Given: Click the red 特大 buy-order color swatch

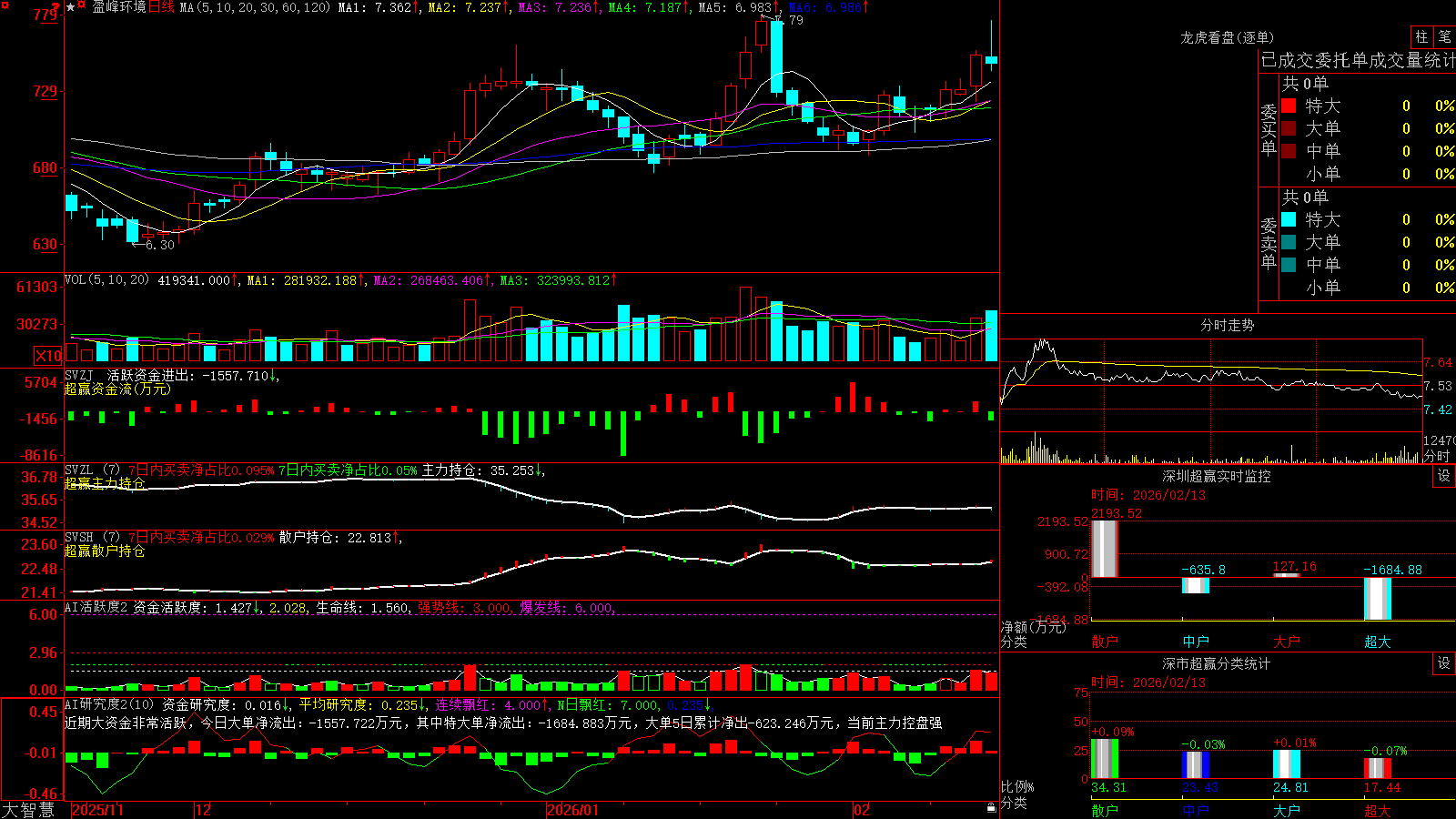Looking at the screenshot, I should pos(1289,106).
